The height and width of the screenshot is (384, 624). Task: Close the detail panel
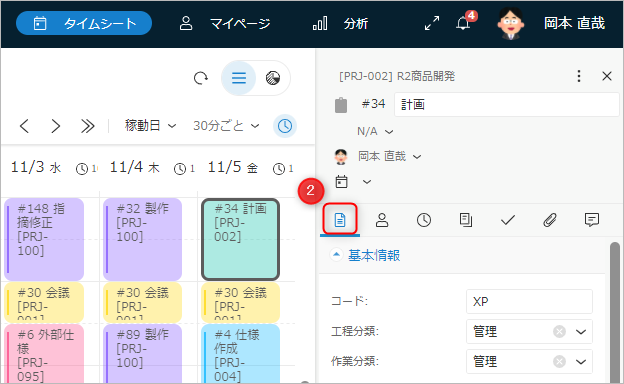point(607,76)
